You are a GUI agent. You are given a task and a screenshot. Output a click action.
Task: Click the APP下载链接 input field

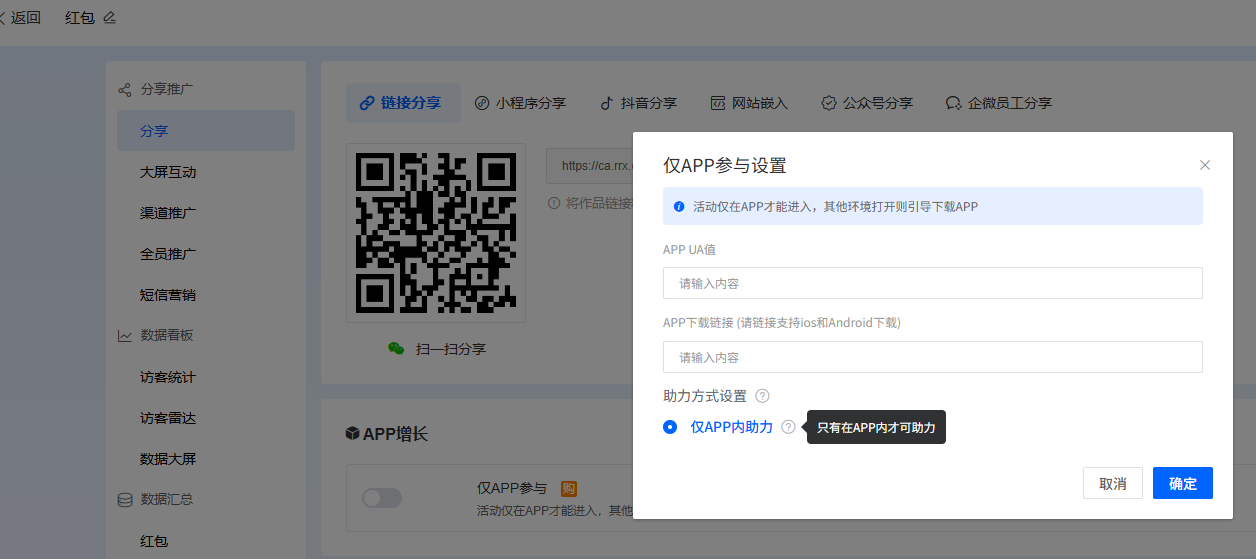(932, 357)
